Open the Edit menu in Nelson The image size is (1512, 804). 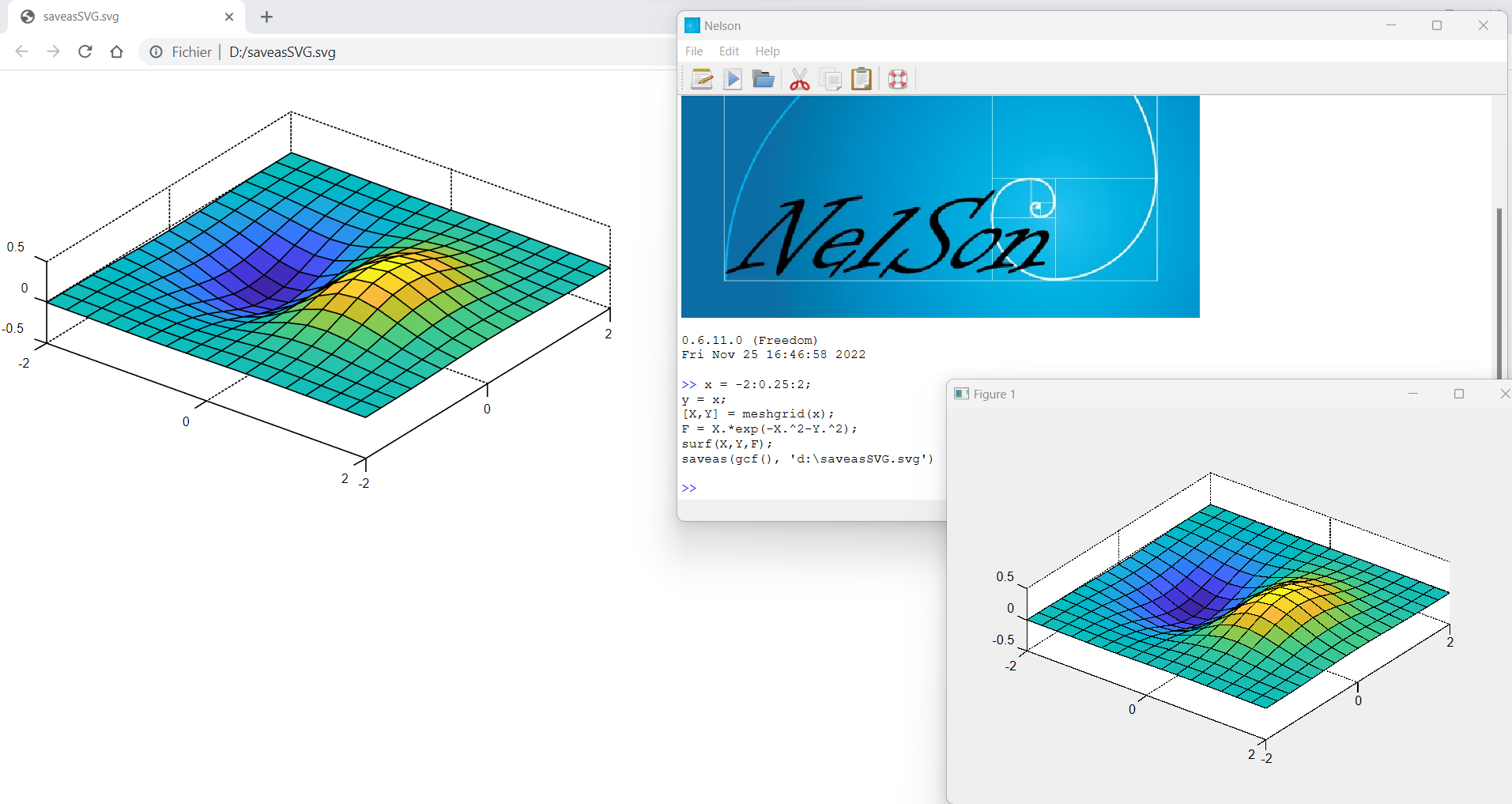click(729, 51)
